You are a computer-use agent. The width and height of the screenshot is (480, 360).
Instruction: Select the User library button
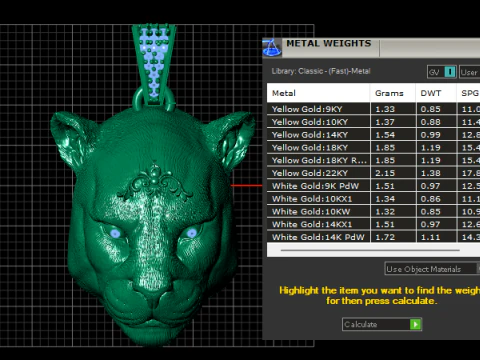click(470, 72)
